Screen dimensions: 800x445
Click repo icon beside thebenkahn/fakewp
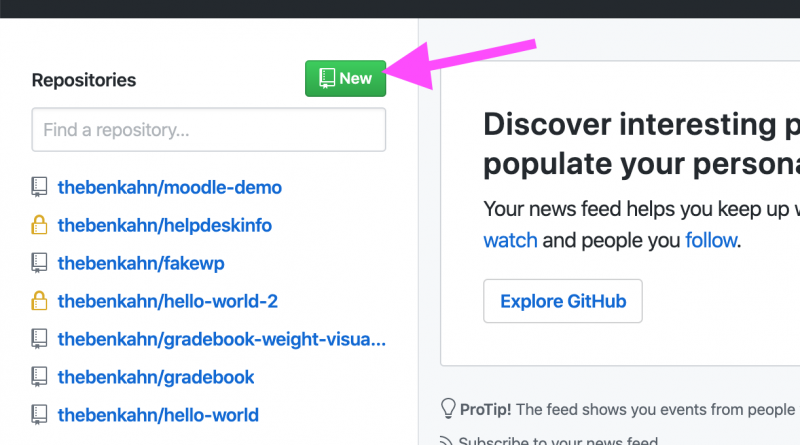[39, 263]
